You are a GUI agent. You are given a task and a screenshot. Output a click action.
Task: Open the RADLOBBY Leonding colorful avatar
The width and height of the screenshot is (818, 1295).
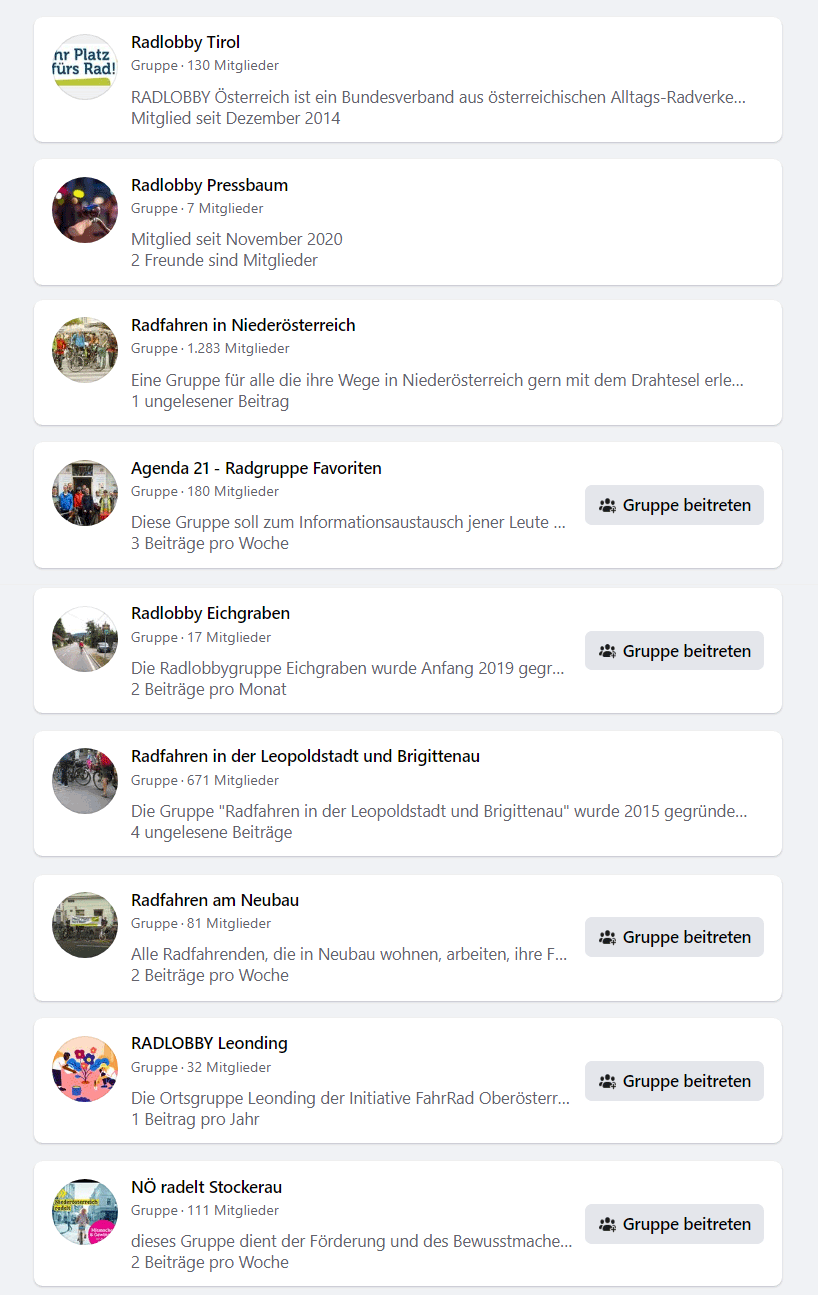point(85,1069)
